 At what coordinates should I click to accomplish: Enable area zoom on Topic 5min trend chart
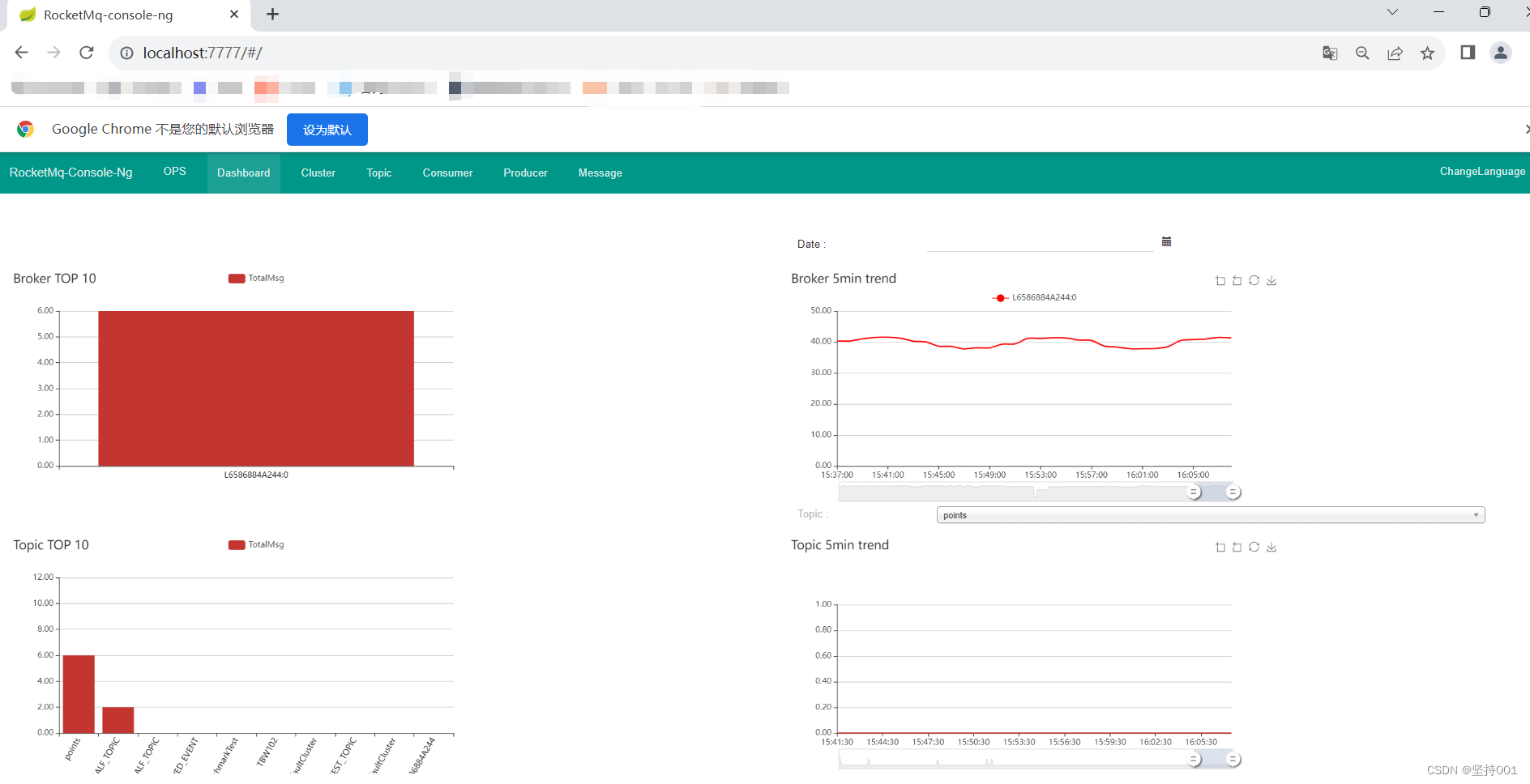(1220, 547)
